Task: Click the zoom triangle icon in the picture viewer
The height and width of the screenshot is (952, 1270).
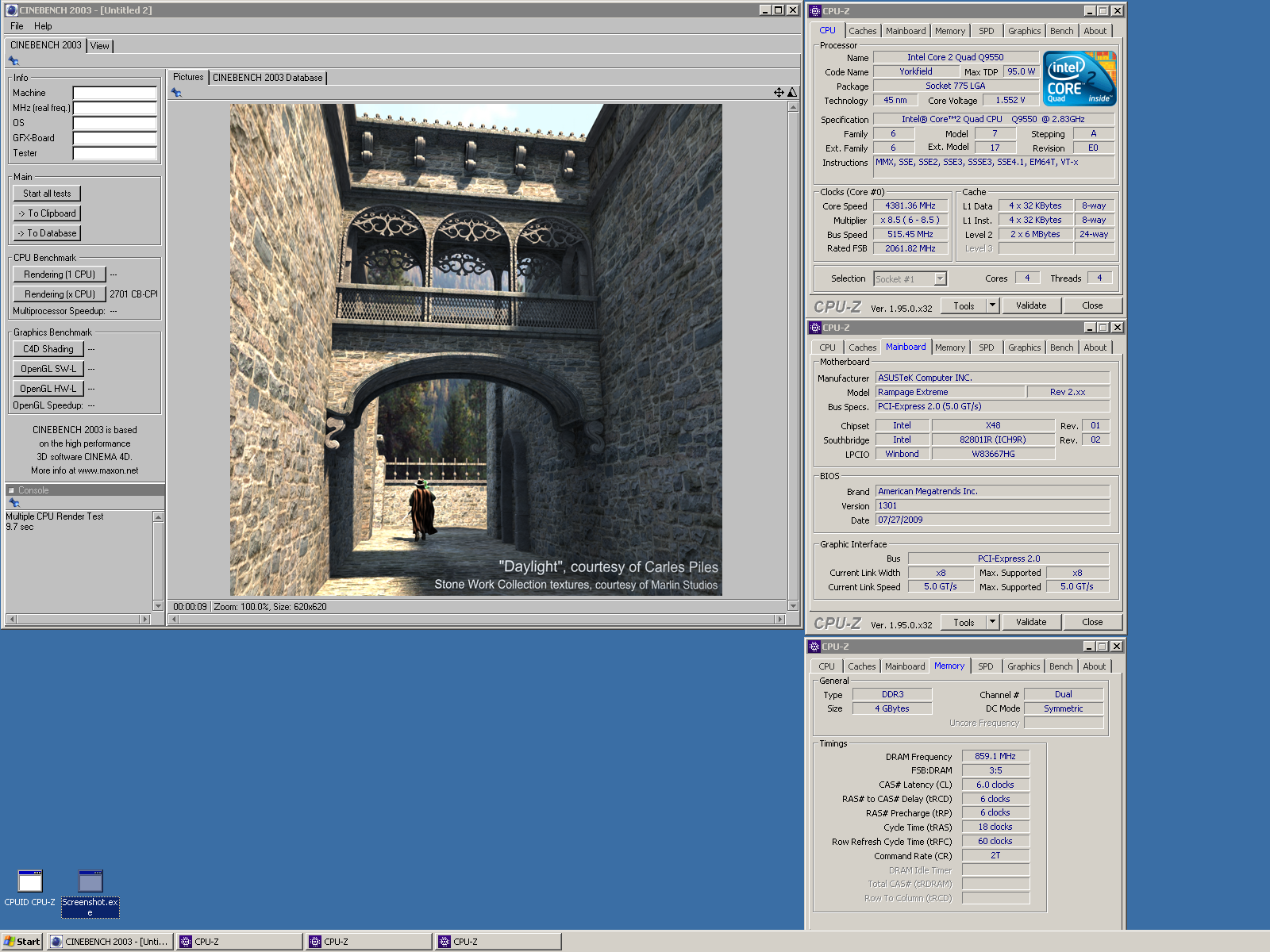Action: coord(791,93)
